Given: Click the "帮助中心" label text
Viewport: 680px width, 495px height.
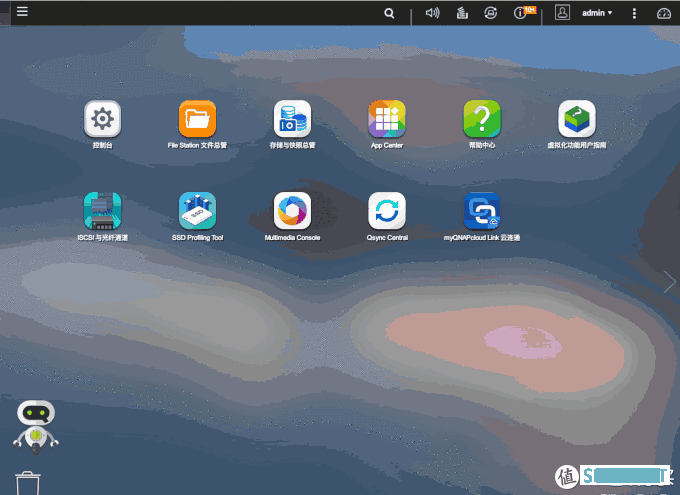Looking at the screenshot, I should [482, 145].
